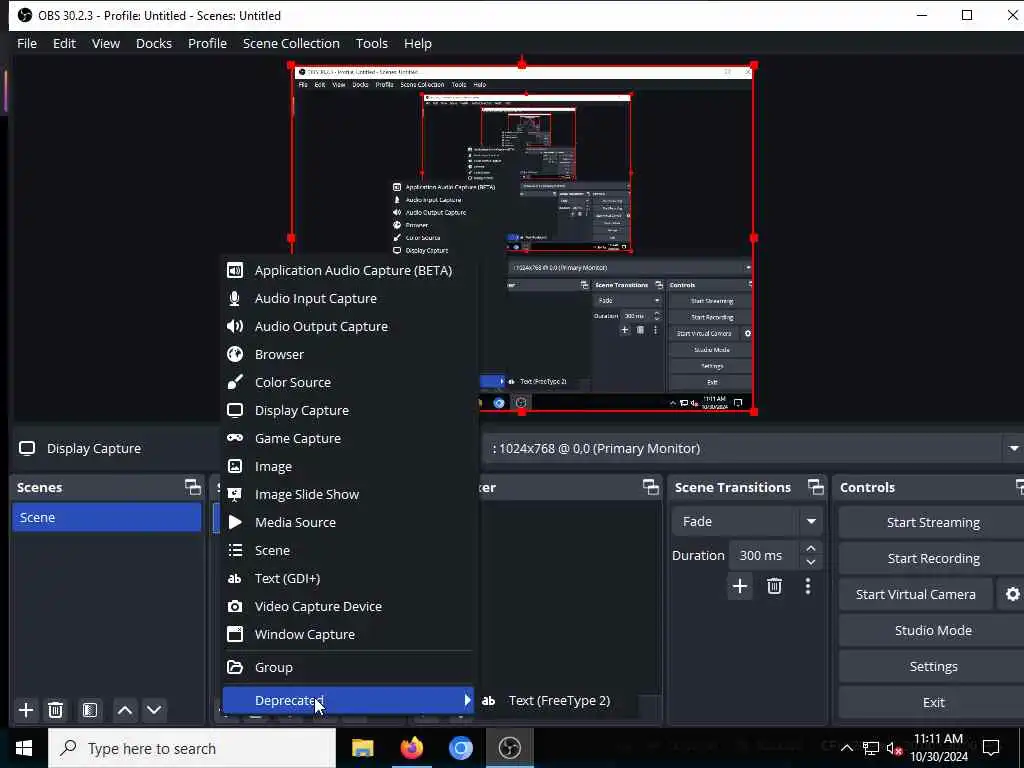Undock the Scene Transitions panel
1024x768 pixels.
816,487
